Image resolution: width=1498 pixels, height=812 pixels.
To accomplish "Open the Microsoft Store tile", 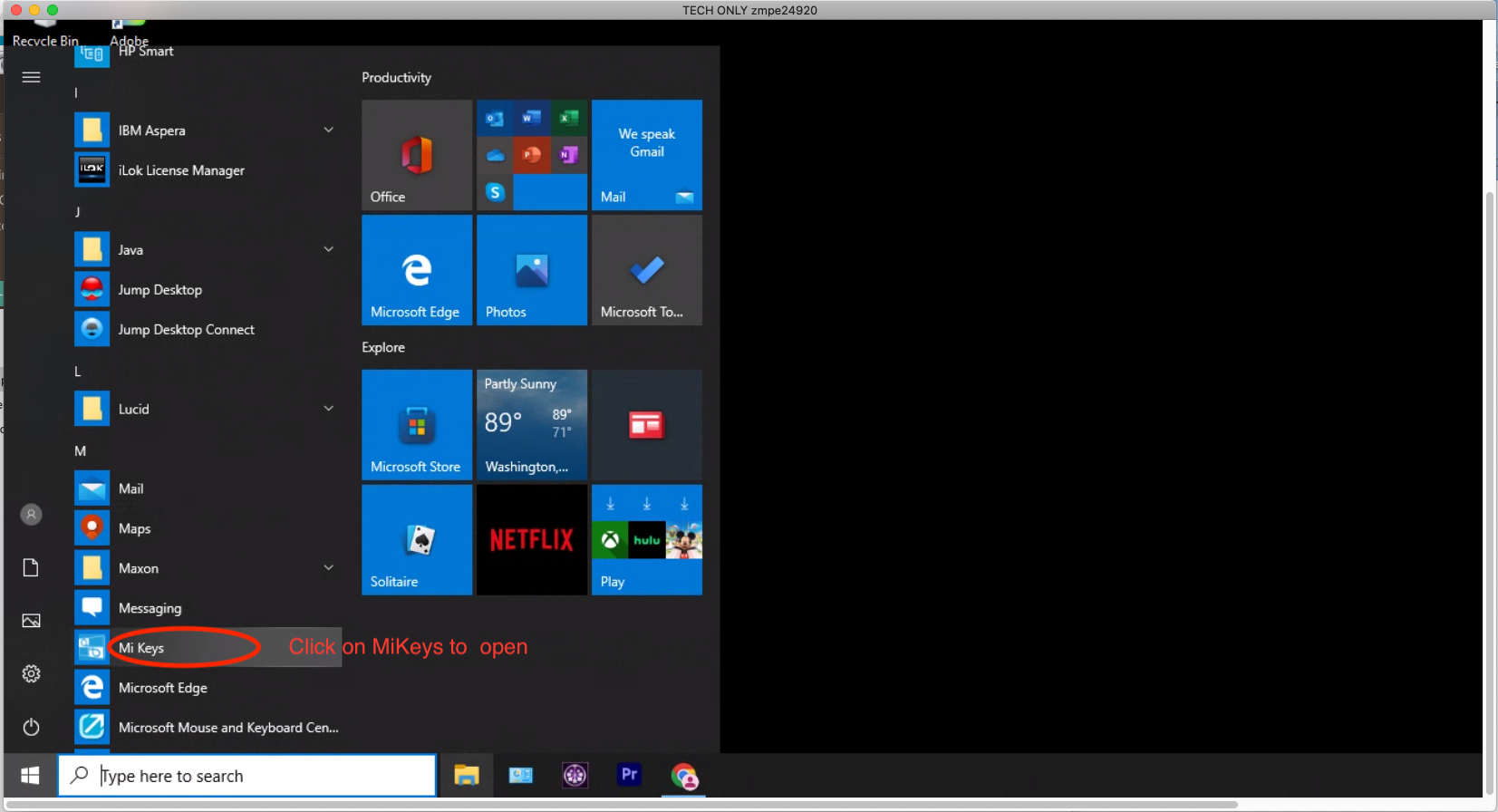I will pos(417,425).
